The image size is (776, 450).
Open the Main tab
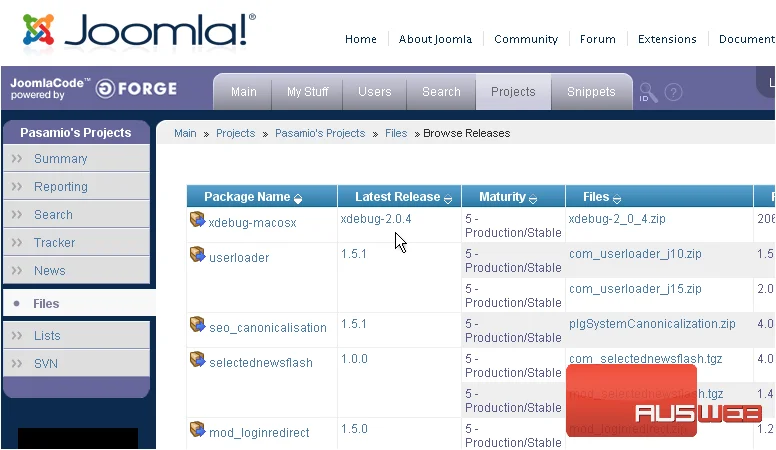243,92
